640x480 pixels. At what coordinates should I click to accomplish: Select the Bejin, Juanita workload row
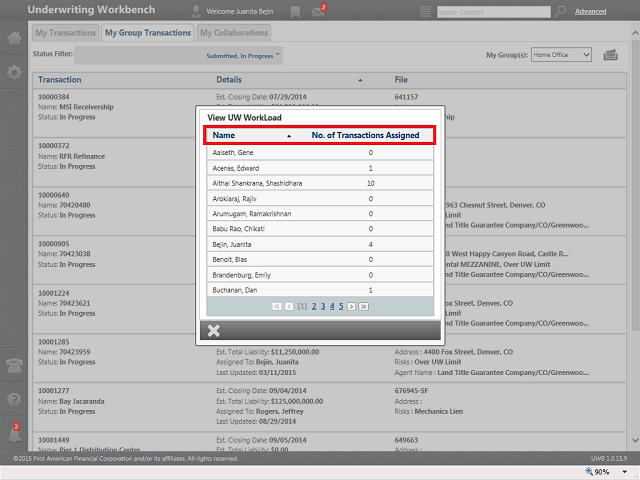(320, 244)
